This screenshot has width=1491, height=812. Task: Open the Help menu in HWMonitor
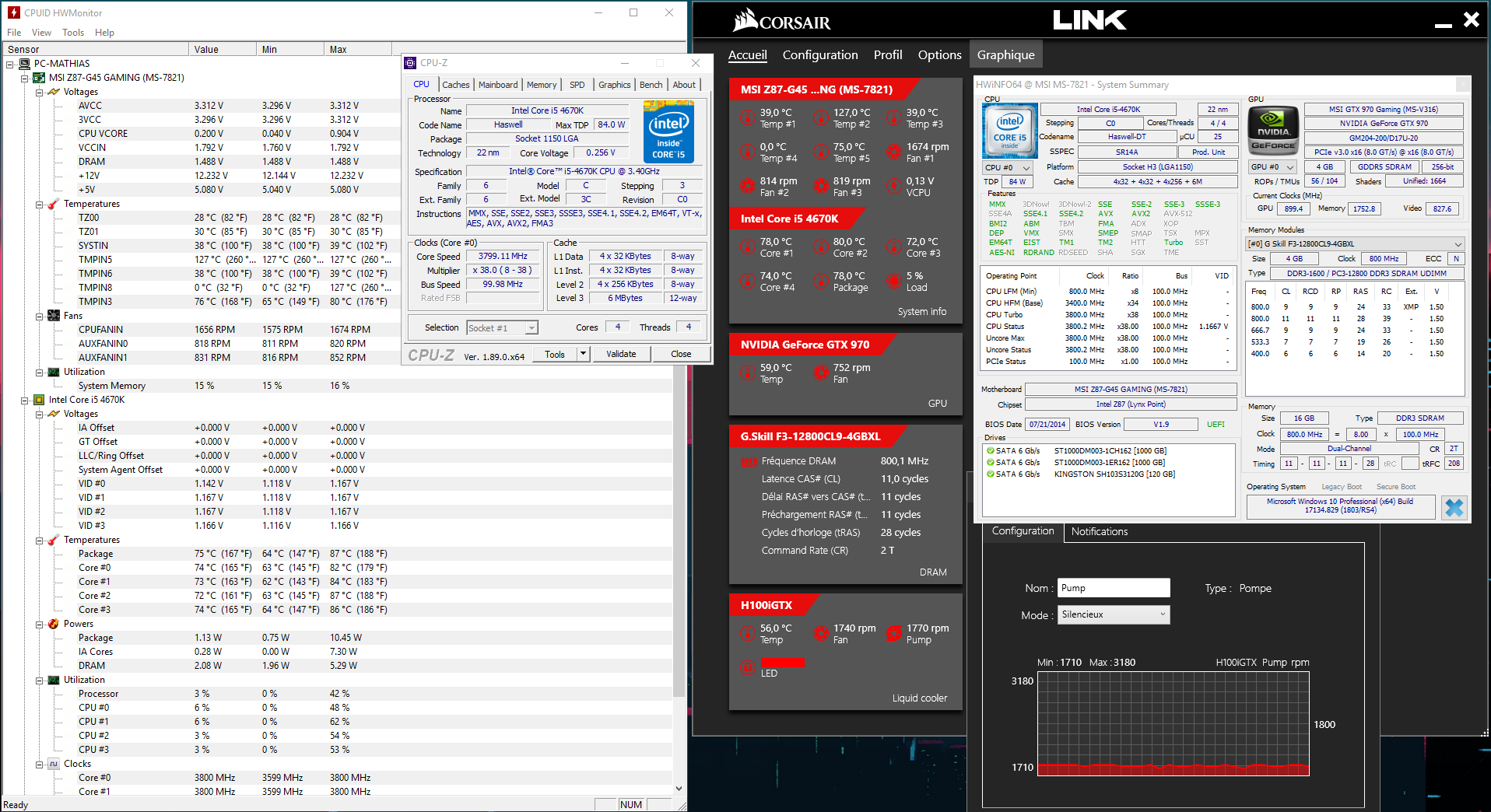104,33
